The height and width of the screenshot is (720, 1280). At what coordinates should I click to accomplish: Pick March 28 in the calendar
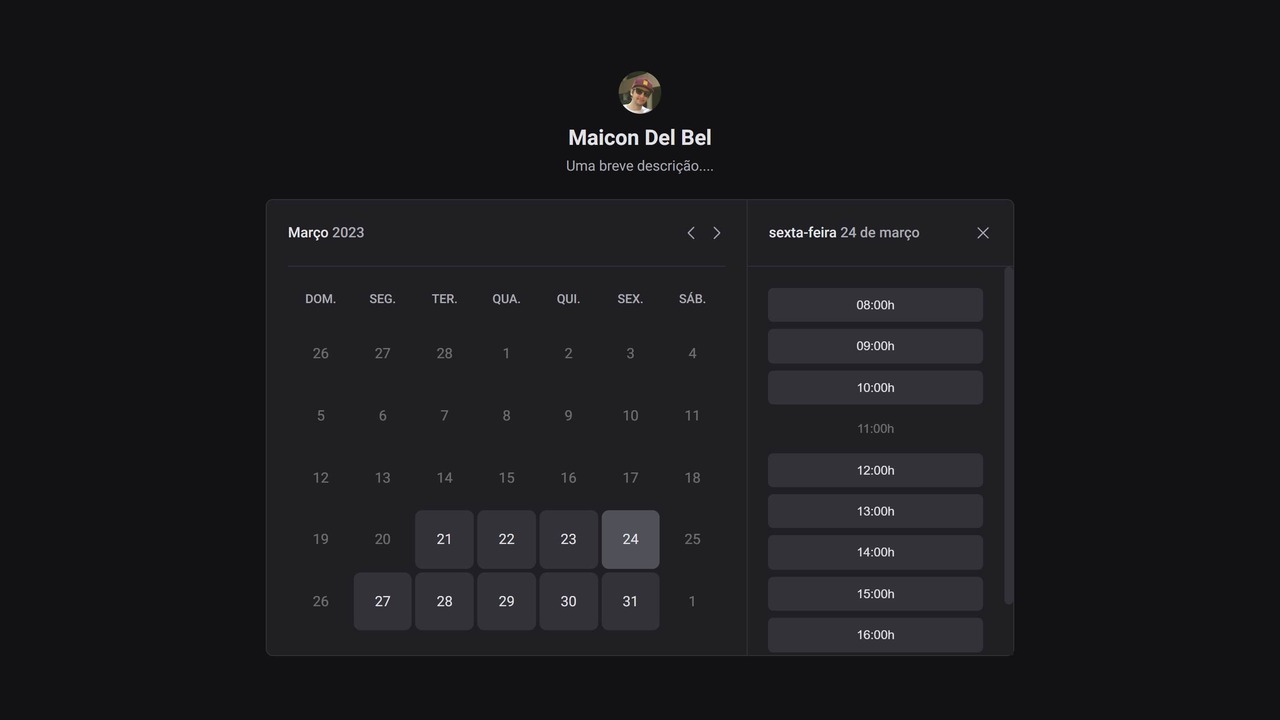444,601
